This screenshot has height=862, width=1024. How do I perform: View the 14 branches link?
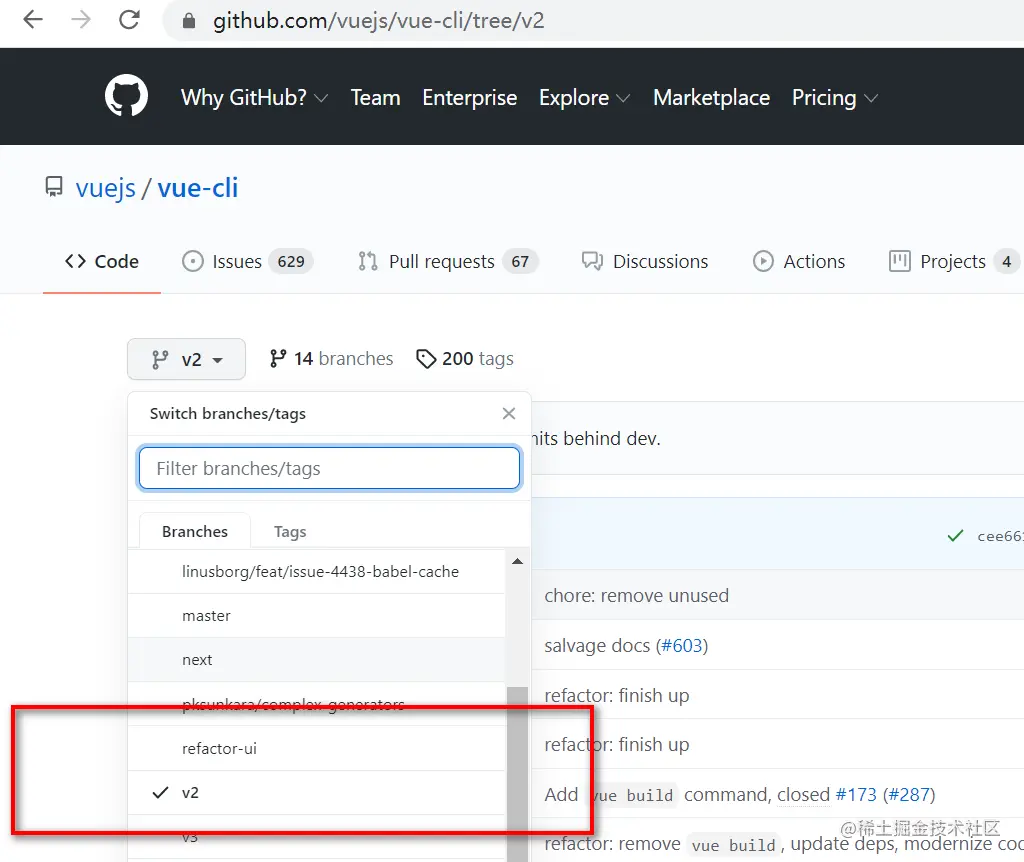click(331, 359)
